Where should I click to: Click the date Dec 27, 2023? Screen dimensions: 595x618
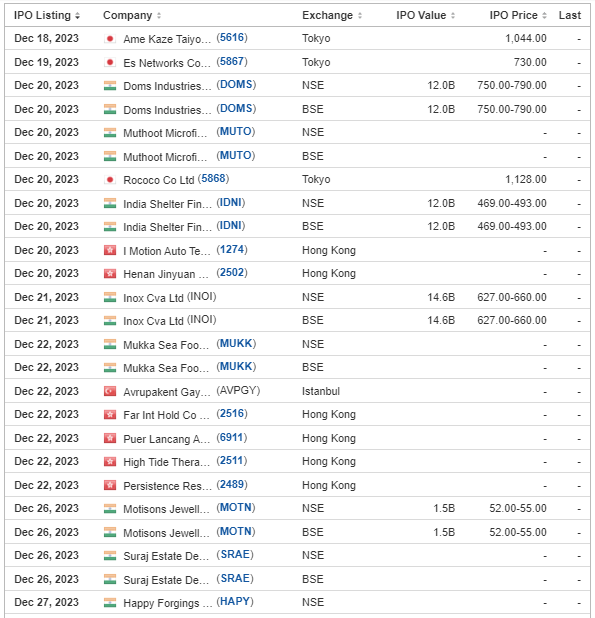tap(46, 602)
